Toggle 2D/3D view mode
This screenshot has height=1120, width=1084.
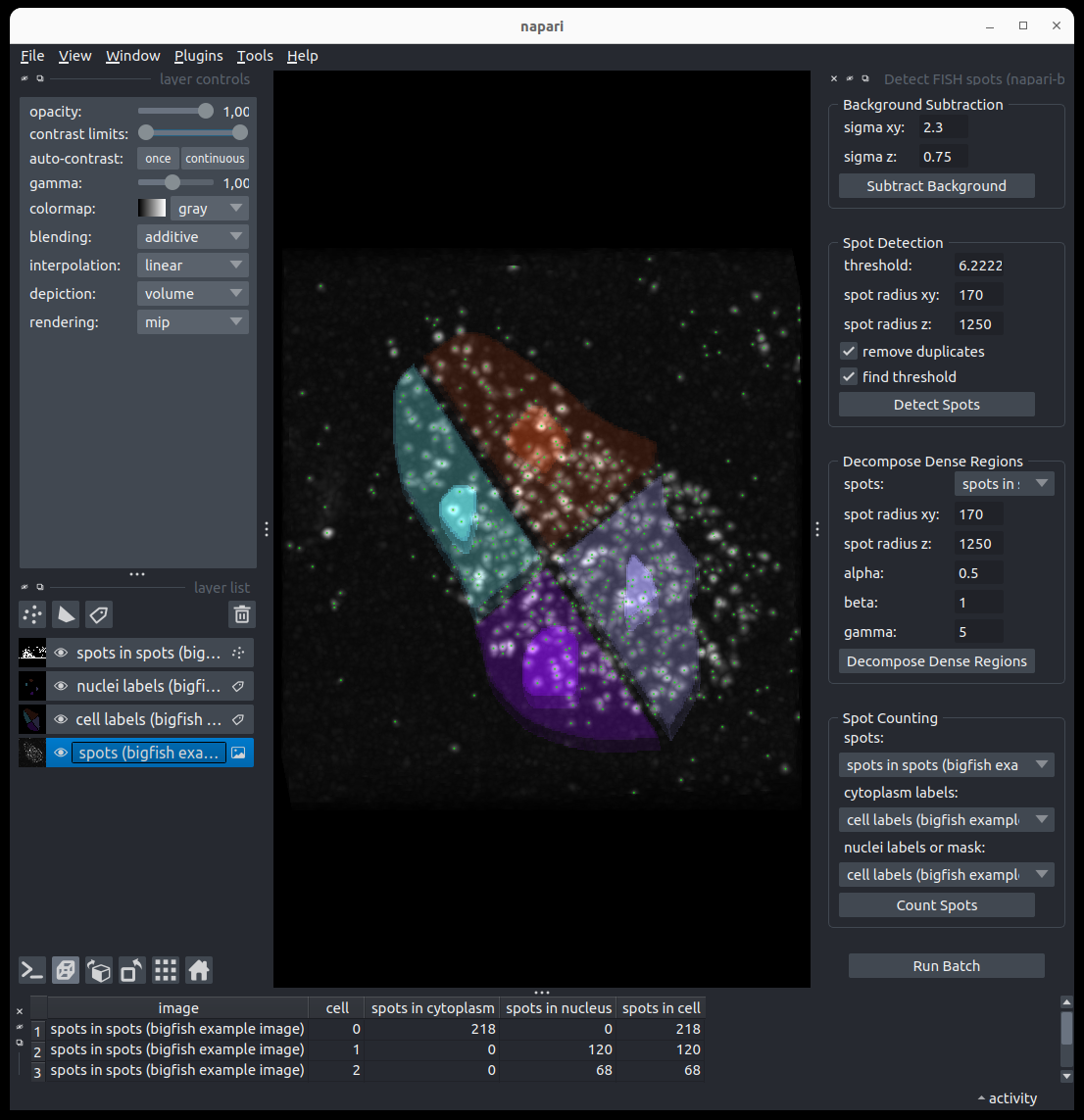coord(66,970)
